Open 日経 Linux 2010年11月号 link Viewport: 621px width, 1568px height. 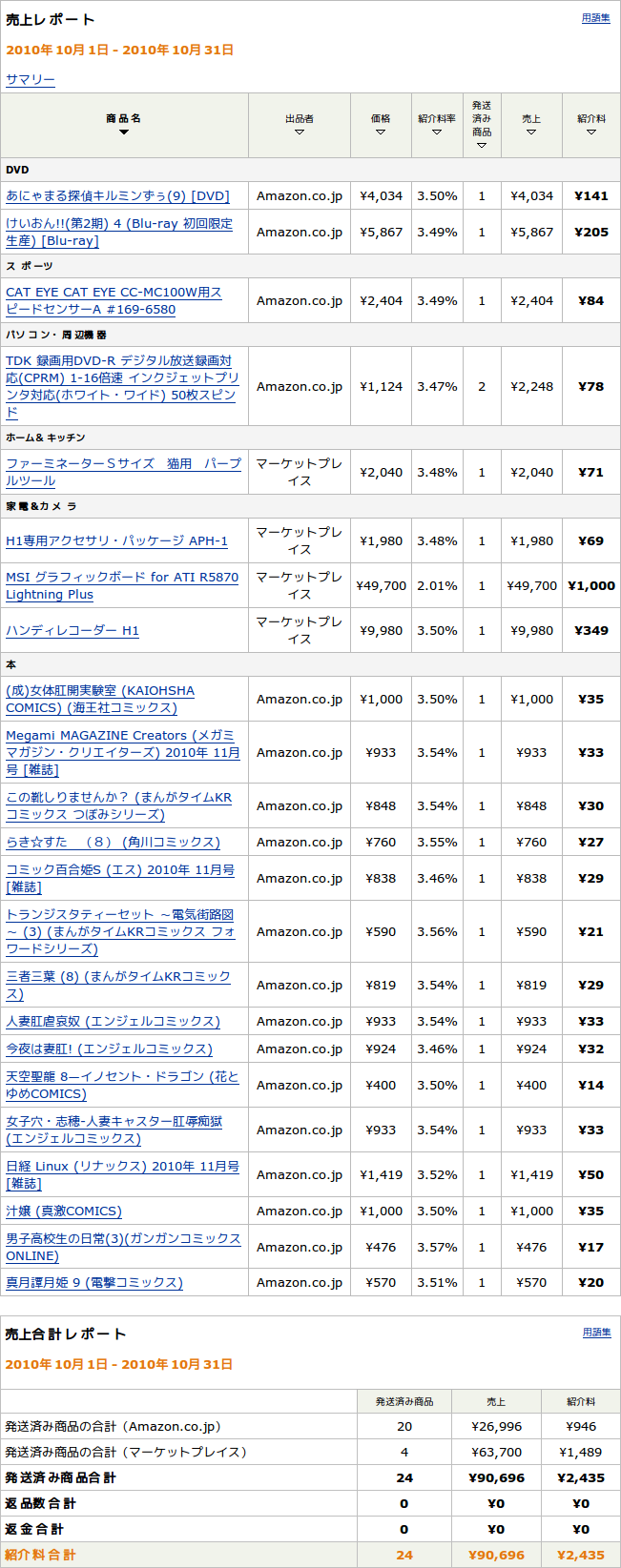(122, 1174)
